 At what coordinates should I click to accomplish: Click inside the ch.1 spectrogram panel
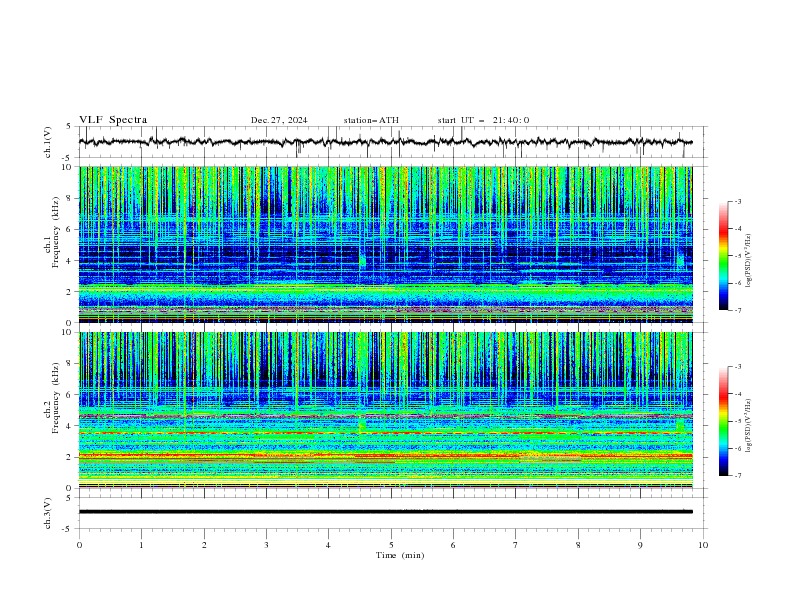386,244
